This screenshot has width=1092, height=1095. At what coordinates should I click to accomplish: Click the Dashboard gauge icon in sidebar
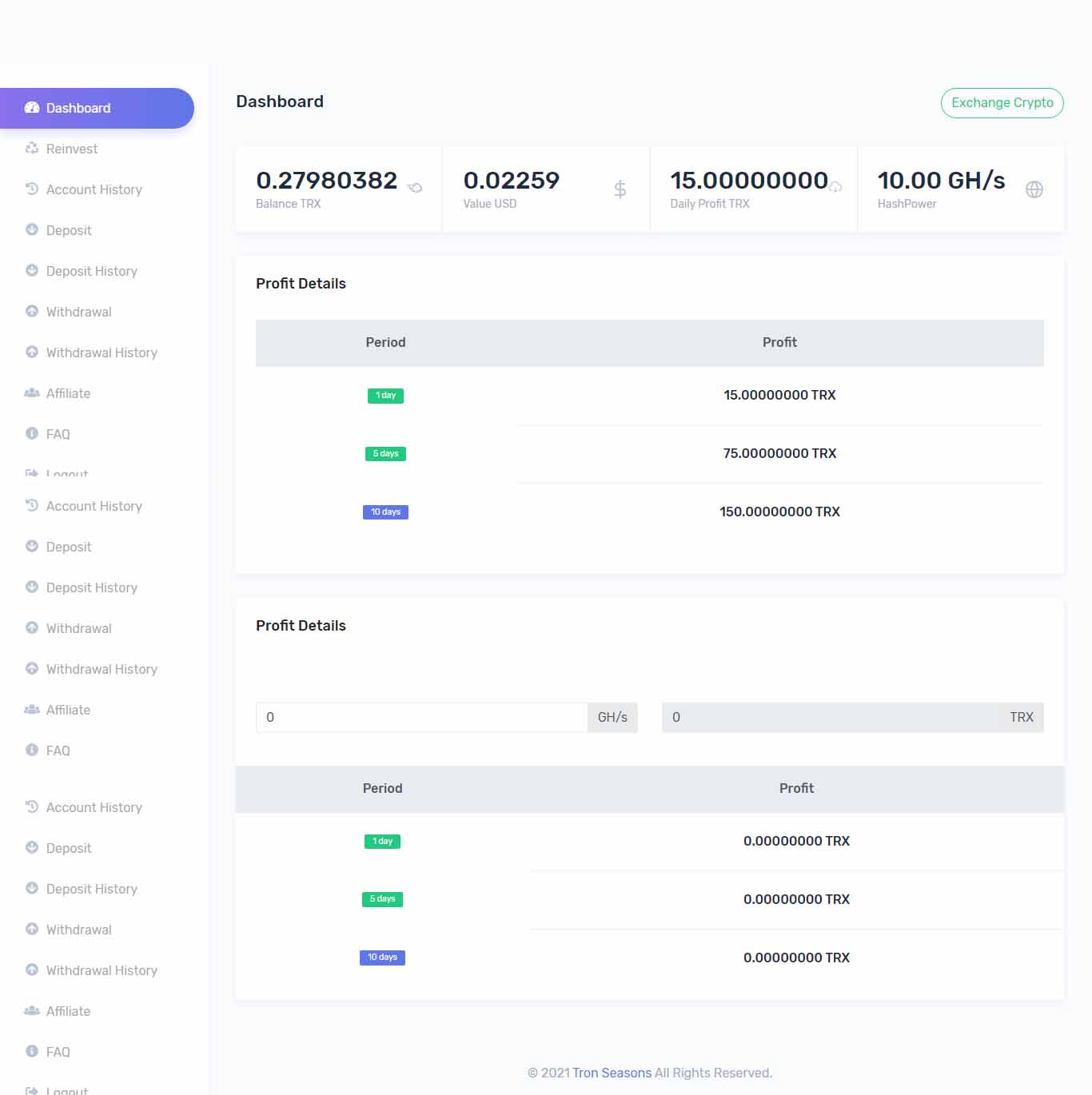click(32, 108)
